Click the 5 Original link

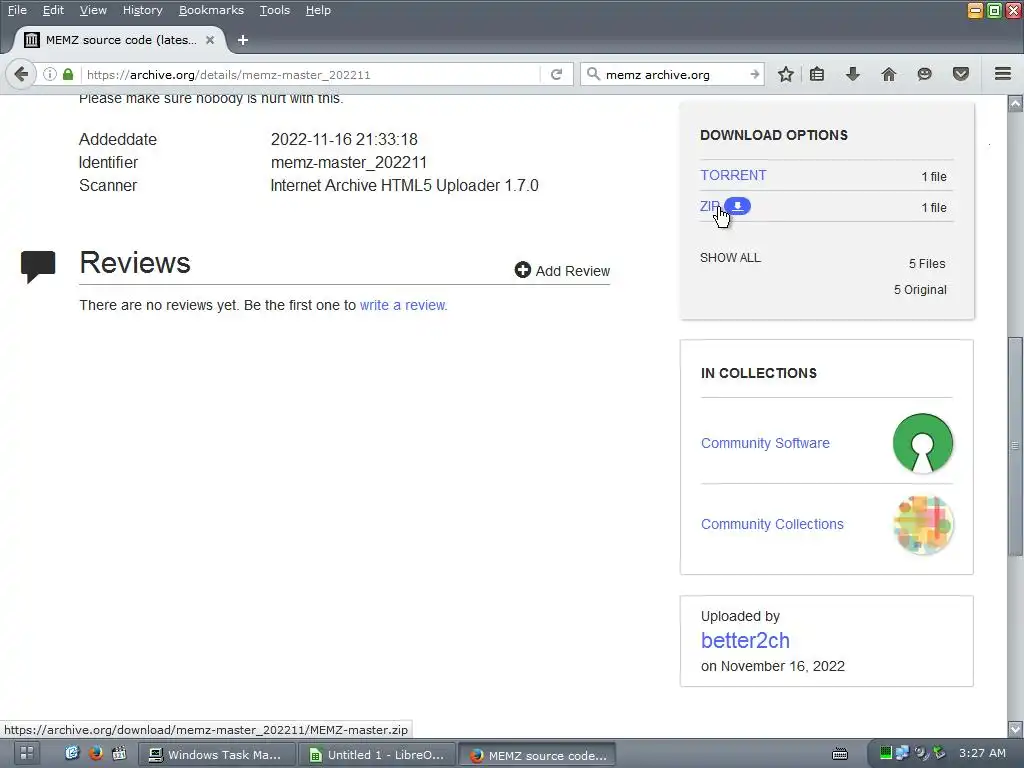[x=920, y=289]
